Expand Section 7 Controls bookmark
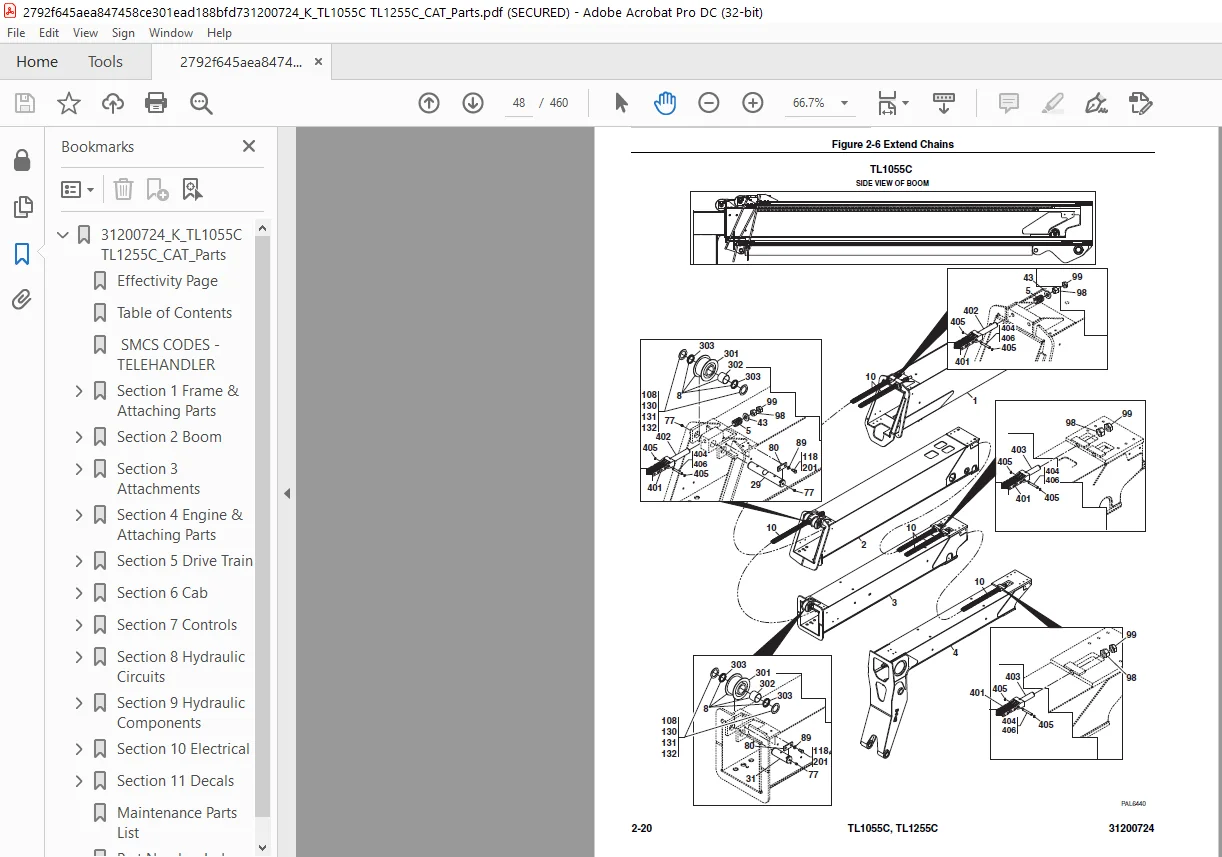1222x857 pixels. (x=79, y=625)
